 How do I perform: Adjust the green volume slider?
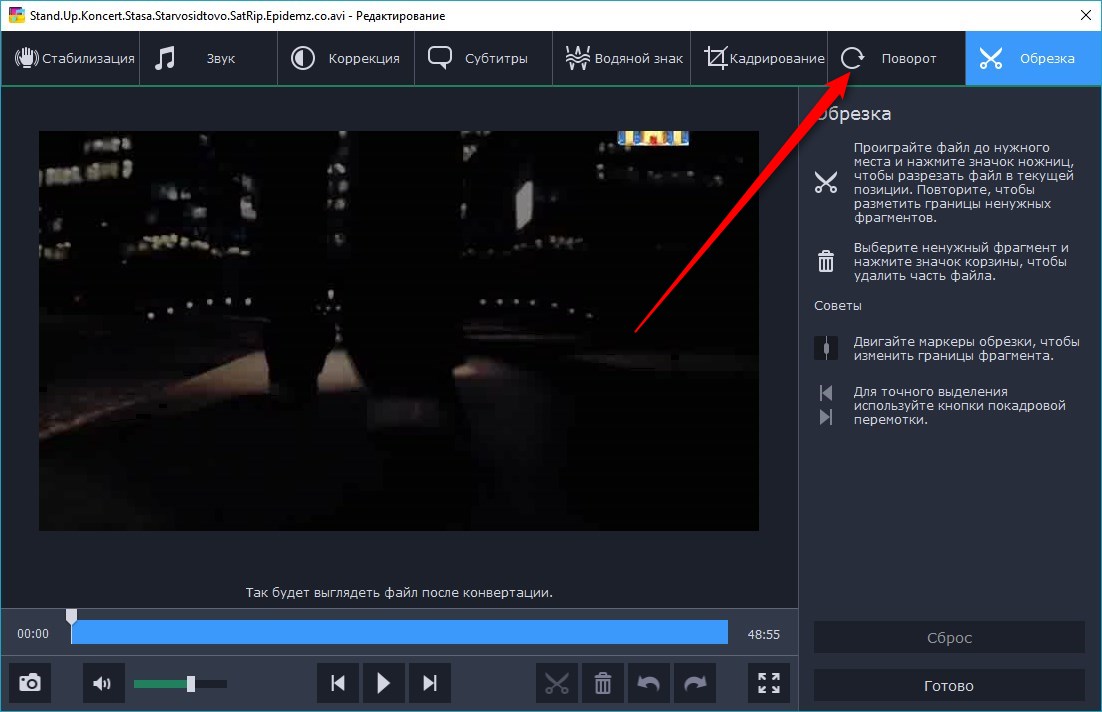click(x=190, y=684)
